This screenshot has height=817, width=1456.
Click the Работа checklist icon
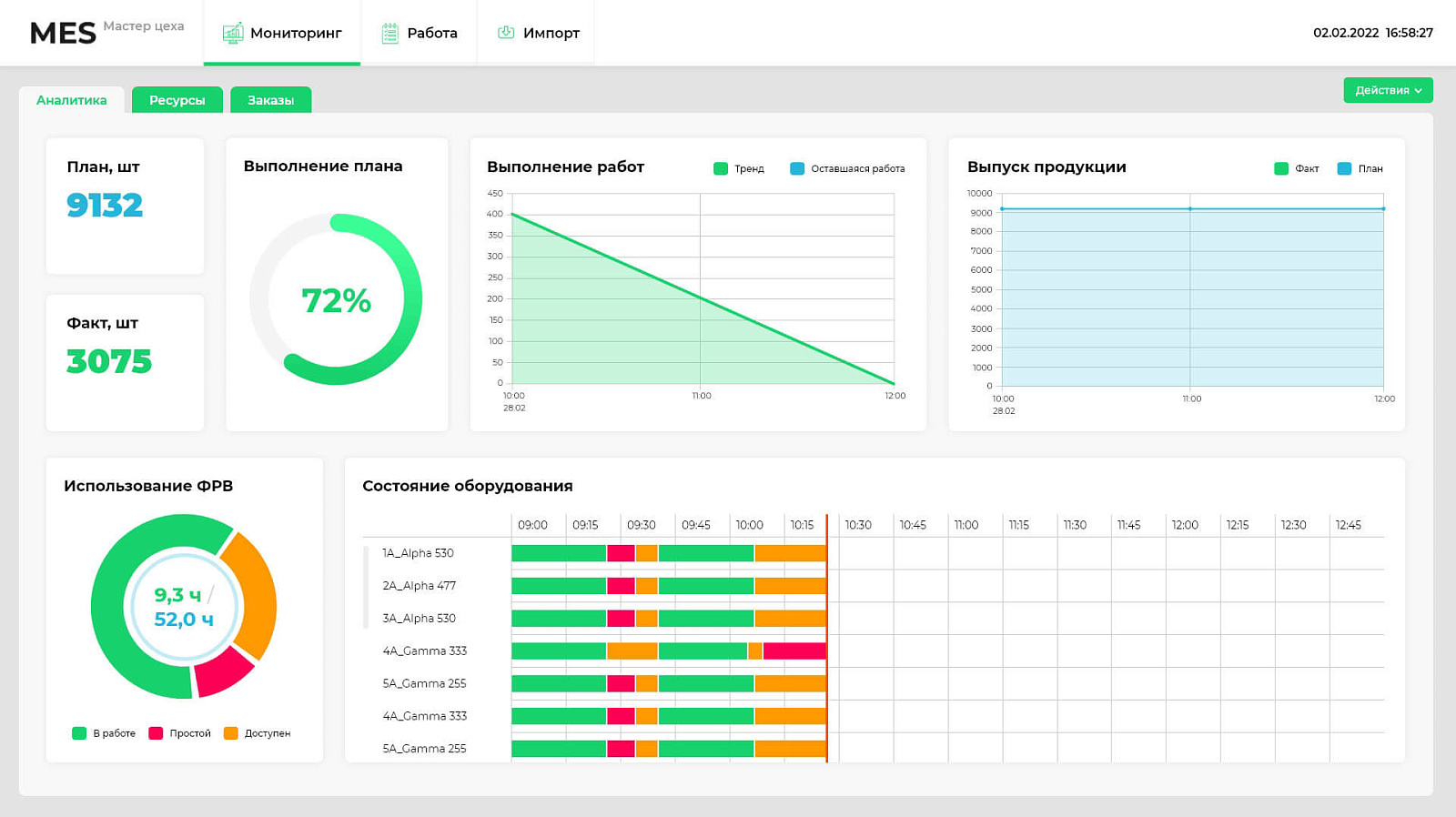click(389, 33)
